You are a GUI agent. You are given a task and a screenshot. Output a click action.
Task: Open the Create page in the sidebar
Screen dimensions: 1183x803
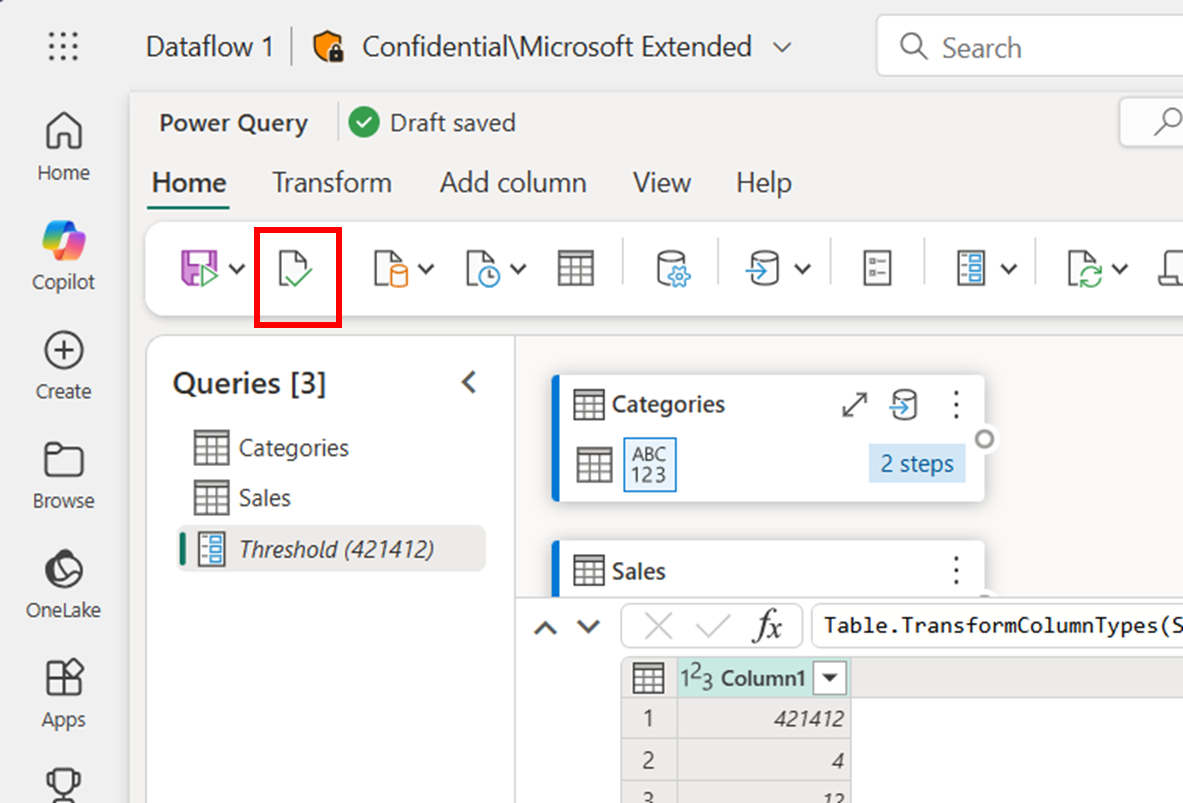(x=63, y=365)
